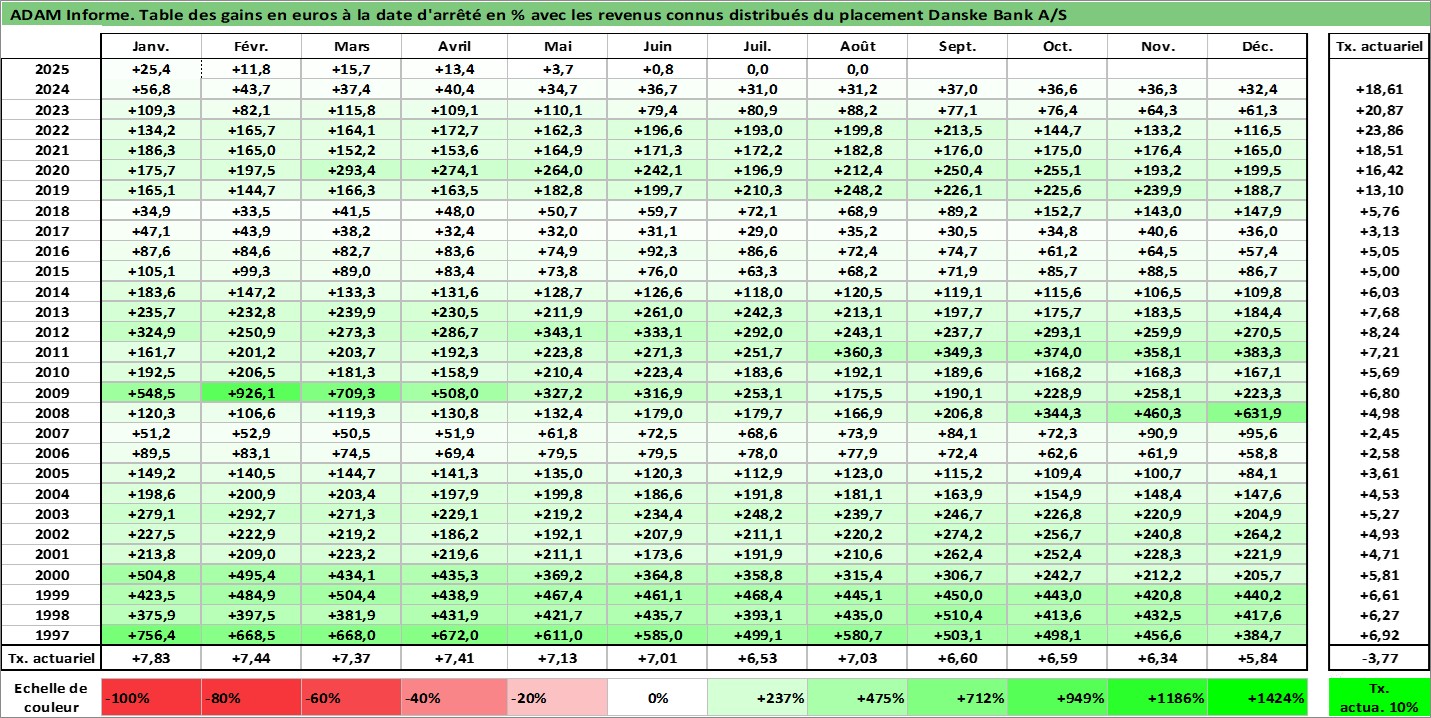This screenshot has width=1431, height=718.
Task: Click the +475% green scale swatch
Action: pyautogui.click(x=857, y=698)
